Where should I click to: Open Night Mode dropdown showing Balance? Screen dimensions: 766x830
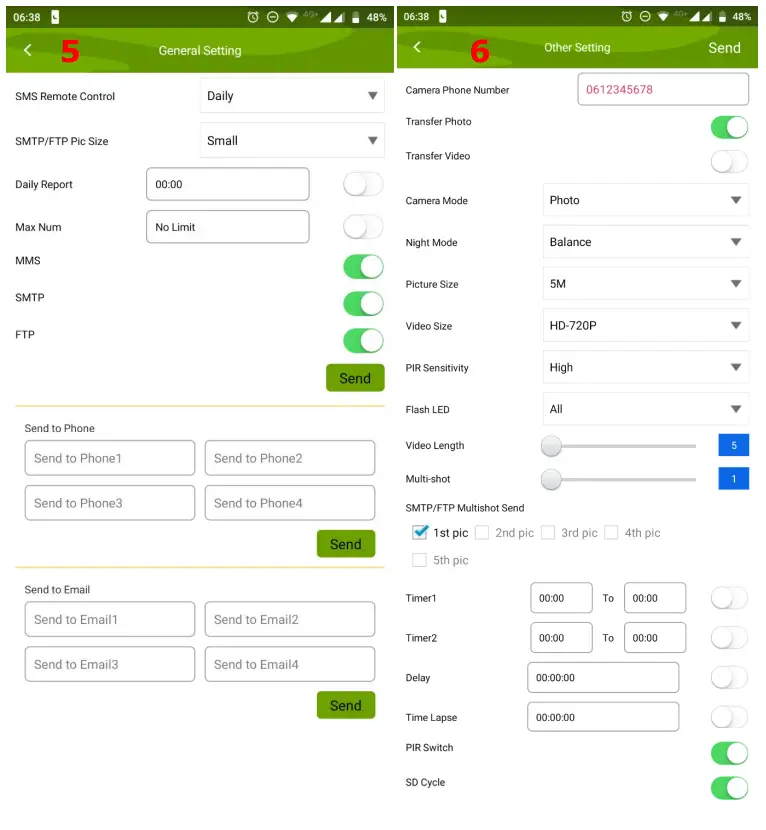tap(646, 242)
